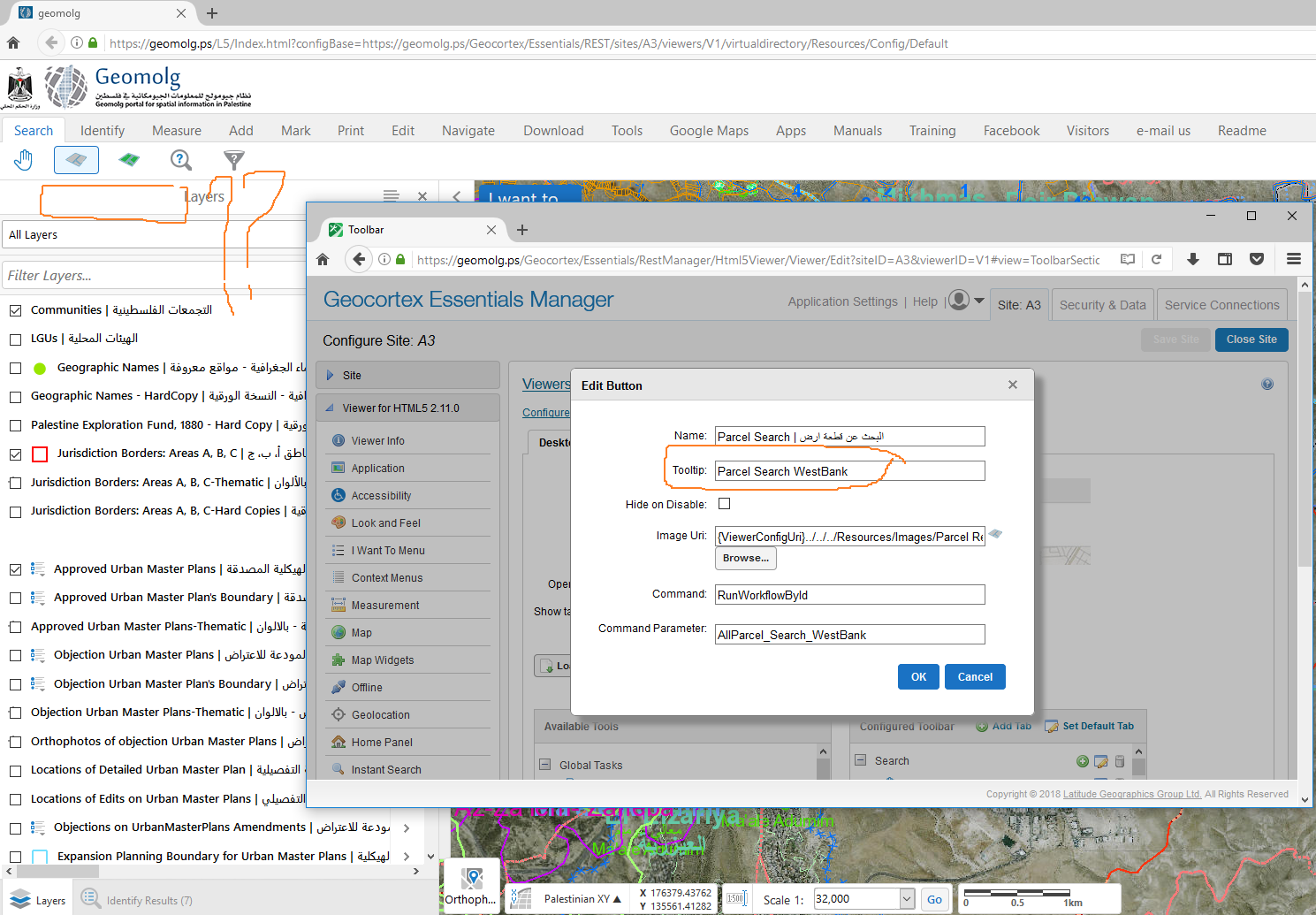Click the Close Site button
The width and height of the screenshot is (1316, 915).
pyautogui.click(x=1251, y=339)
